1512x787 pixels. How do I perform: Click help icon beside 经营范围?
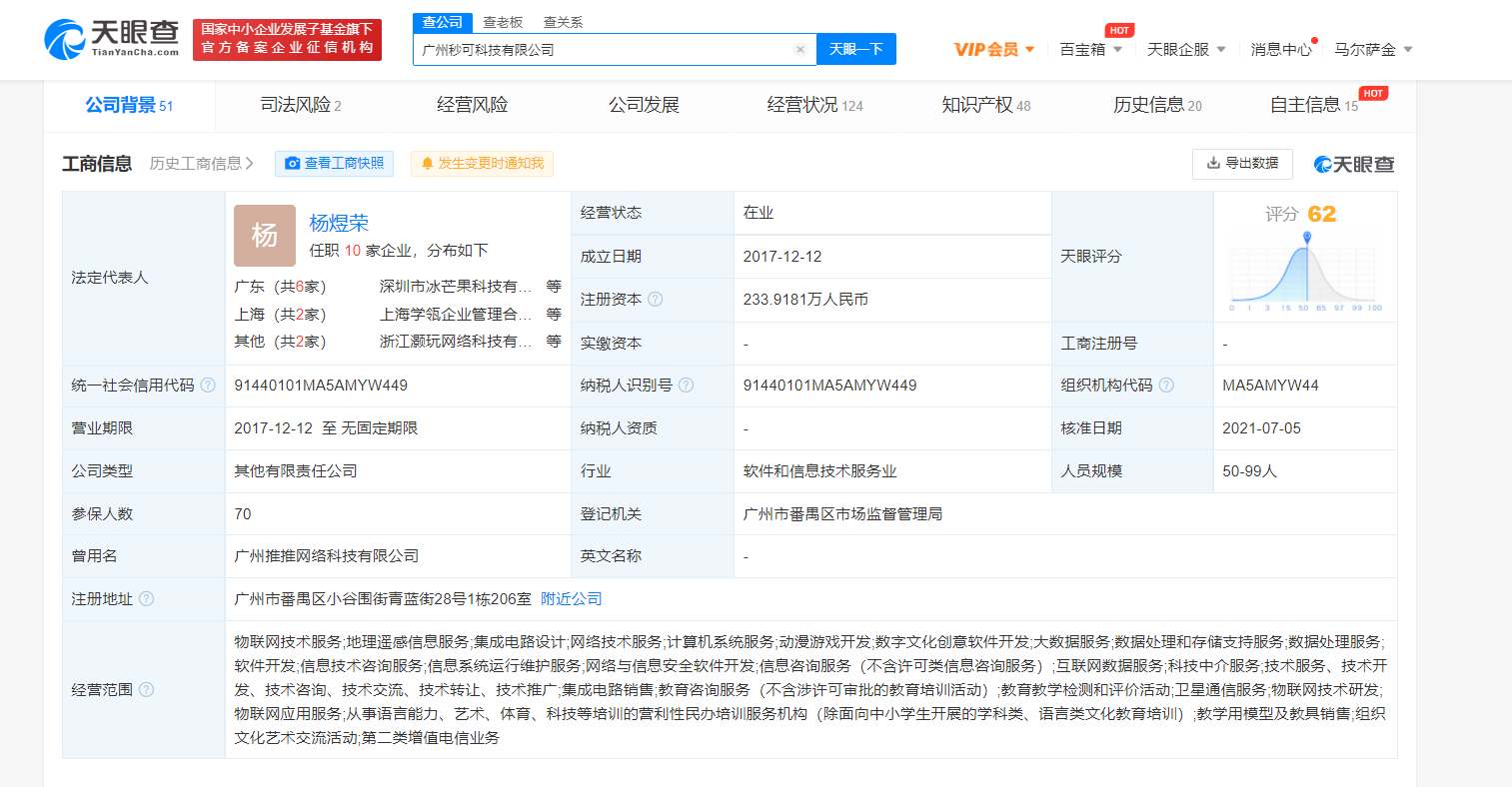146,689
